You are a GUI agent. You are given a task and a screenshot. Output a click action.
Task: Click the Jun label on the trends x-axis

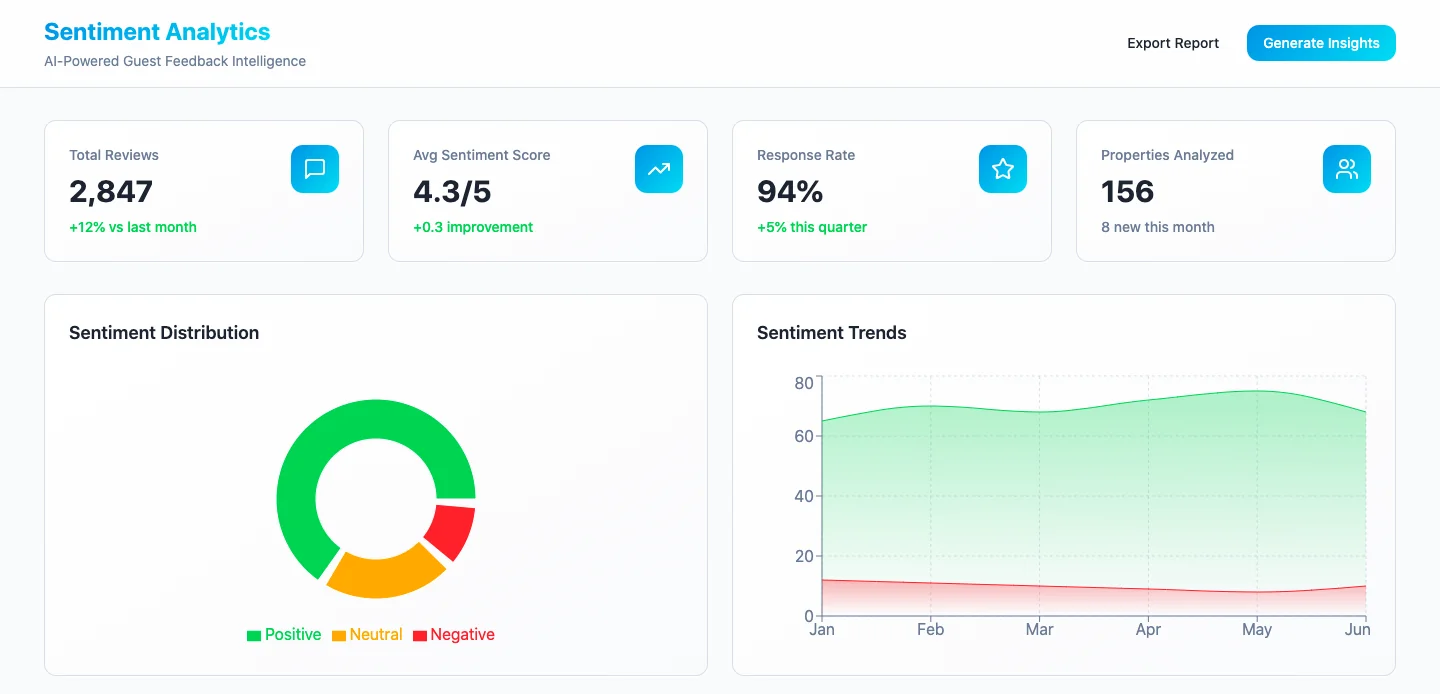coord(1358,630)
